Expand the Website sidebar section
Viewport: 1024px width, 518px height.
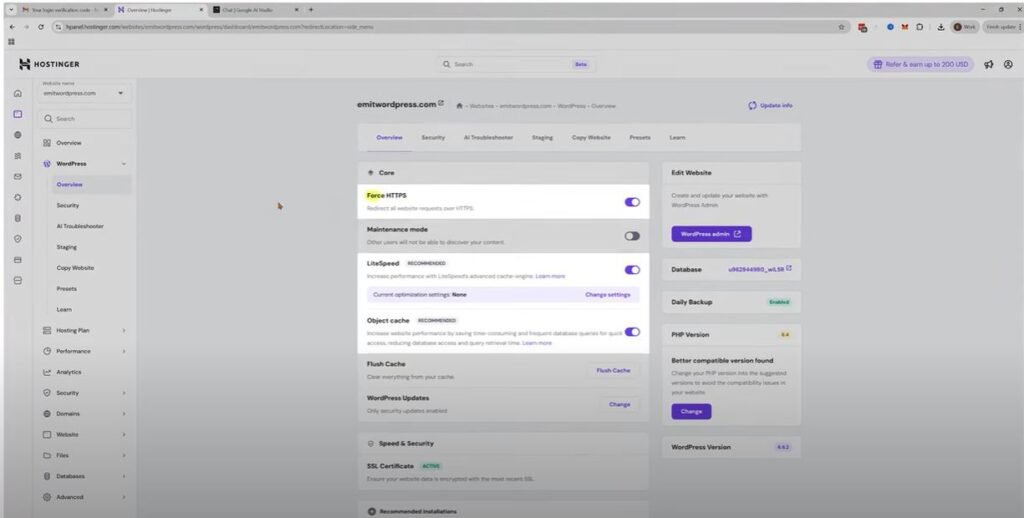[124, 434]
